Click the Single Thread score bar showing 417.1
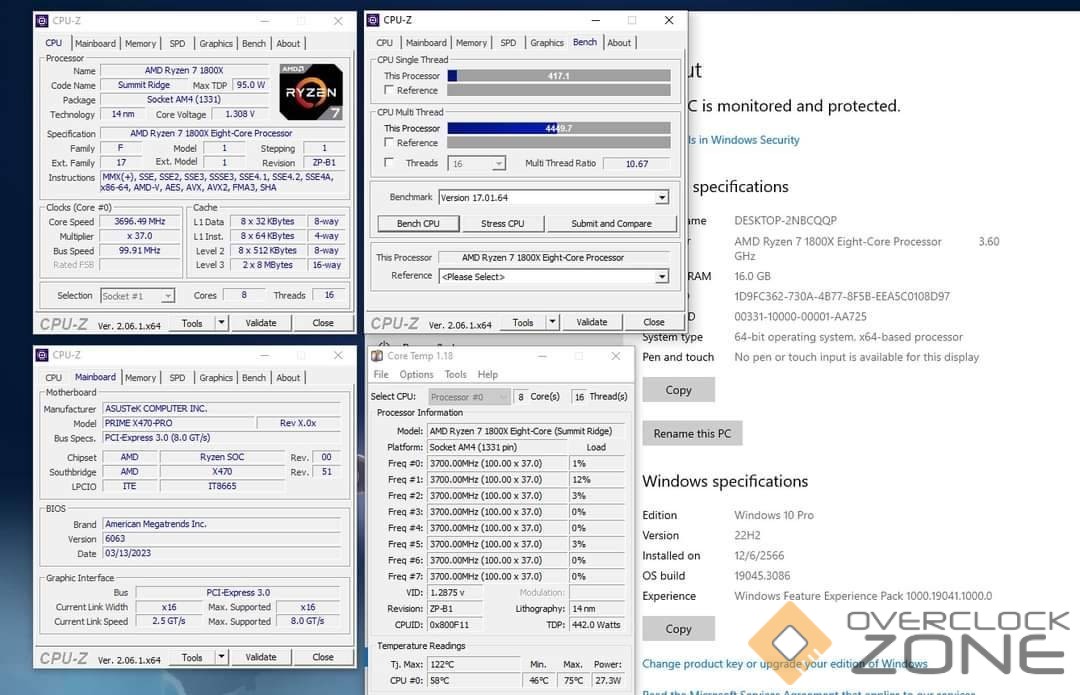1080x695 pixels. 559,76
